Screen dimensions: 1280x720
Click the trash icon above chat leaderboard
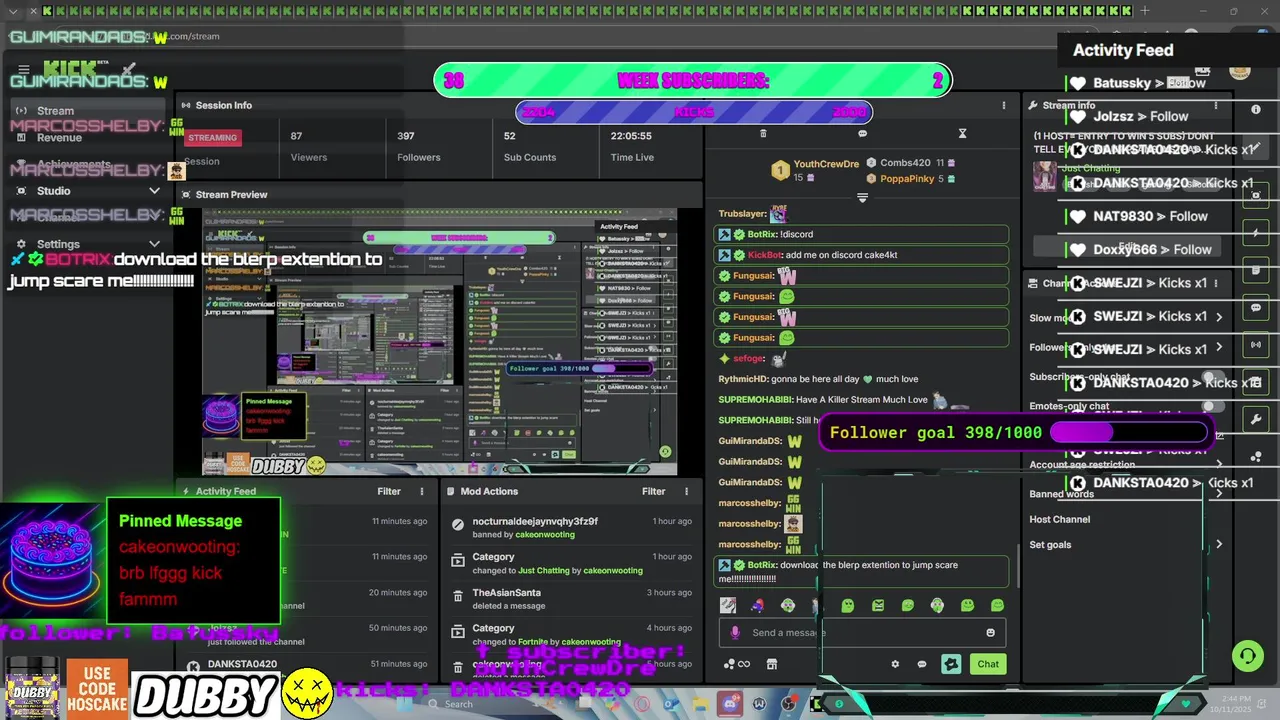(x=763, y=133)
